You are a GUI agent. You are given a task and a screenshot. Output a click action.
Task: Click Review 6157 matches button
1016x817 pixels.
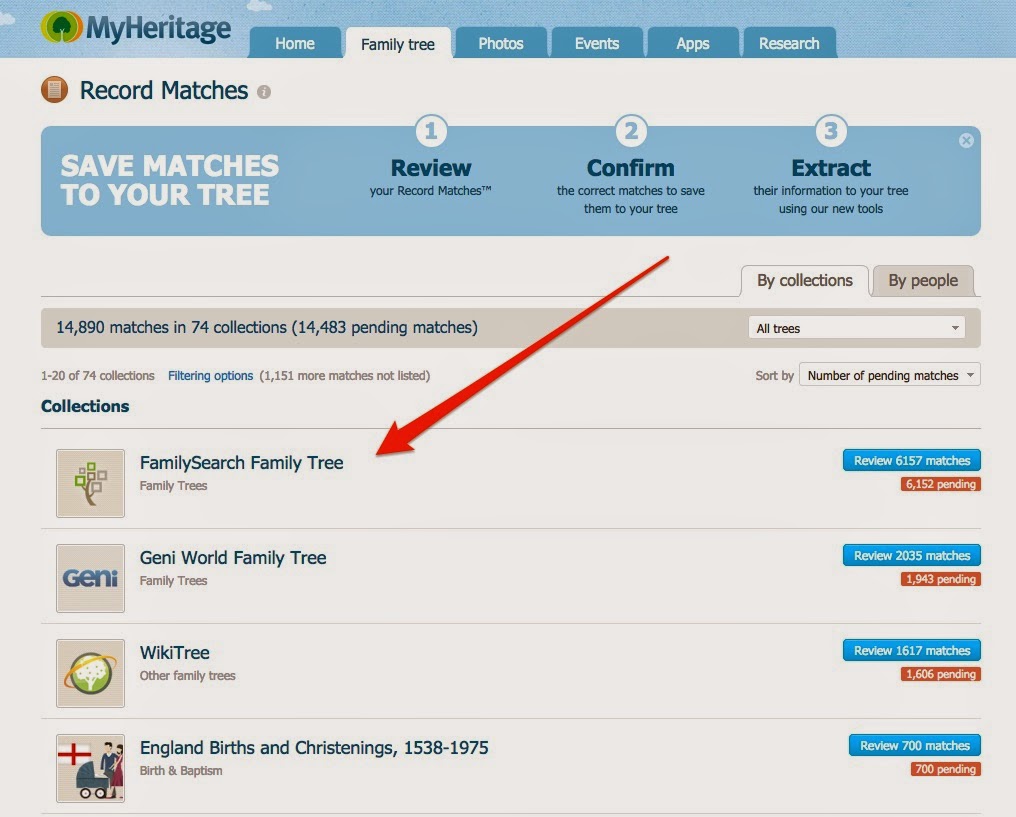point(912,461)
